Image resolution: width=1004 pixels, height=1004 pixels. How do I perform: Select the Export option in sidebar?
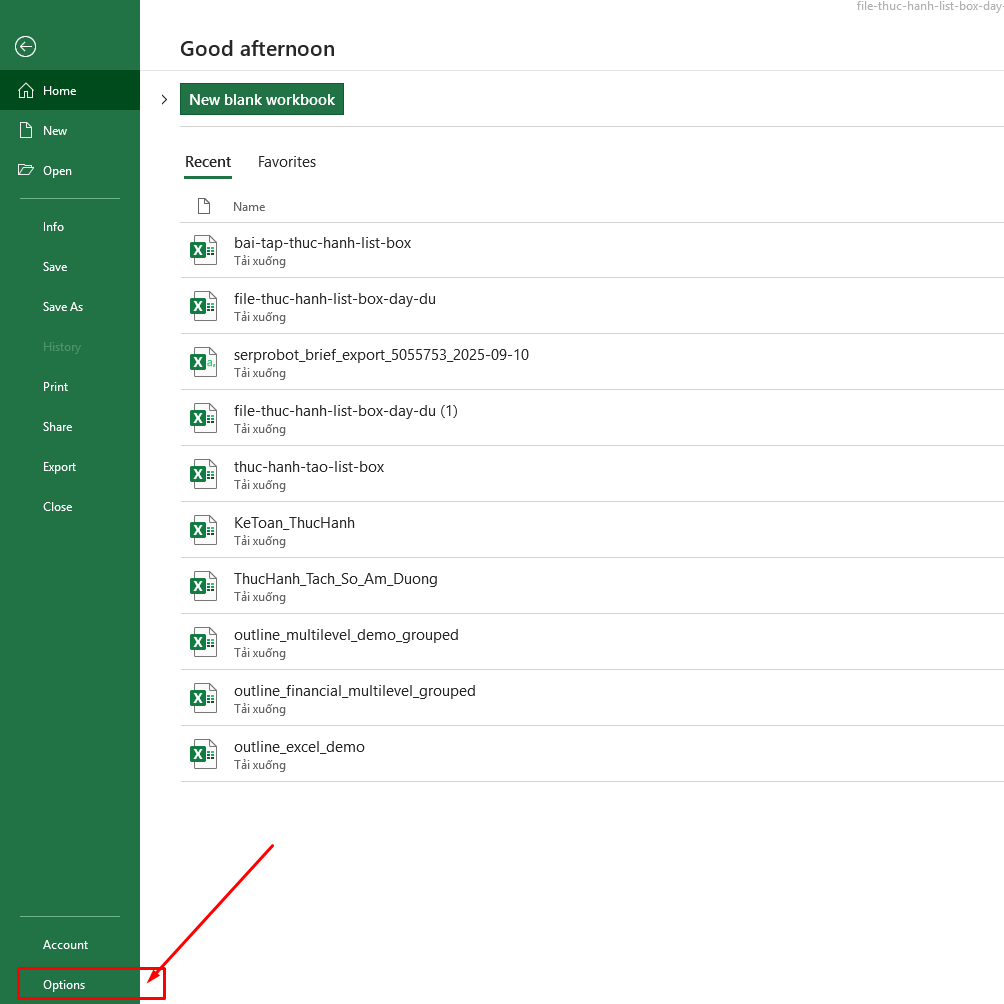[x=59, y=466]
